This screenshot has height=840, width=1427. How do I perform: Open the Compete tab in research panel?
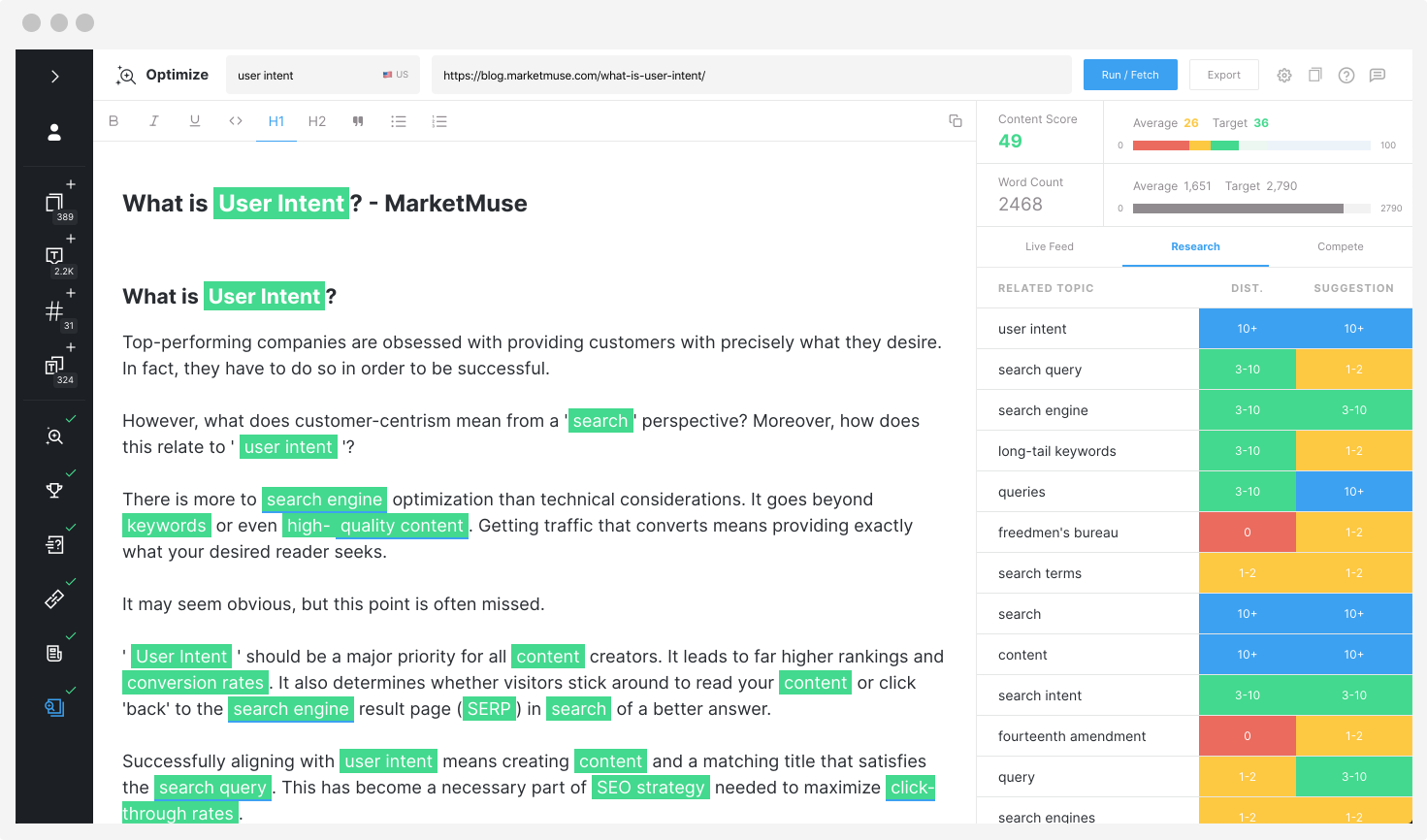click(1340, 246)
